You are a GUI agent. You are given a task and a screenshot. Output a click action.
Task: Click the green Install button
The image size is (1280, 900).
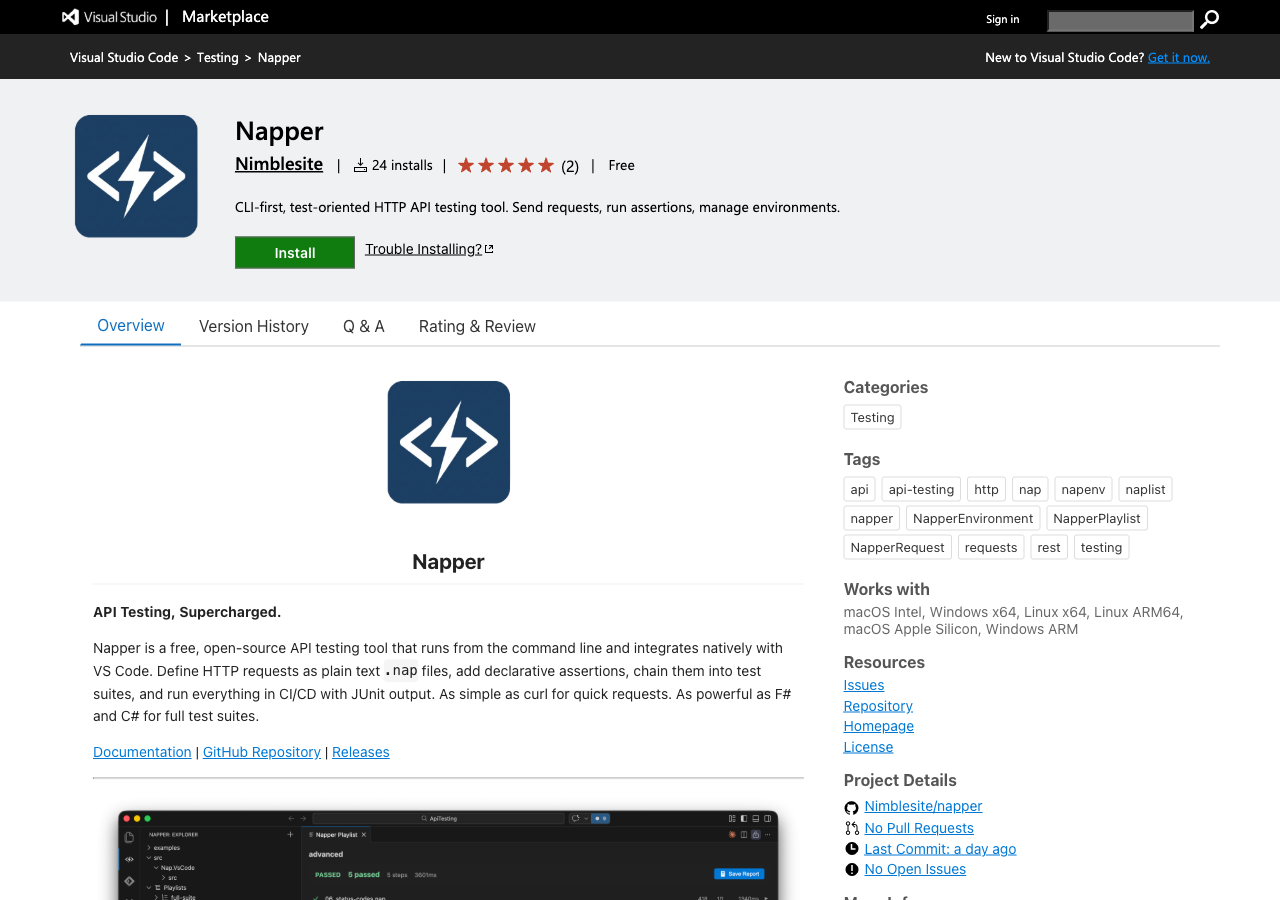[x=295, y=253]
